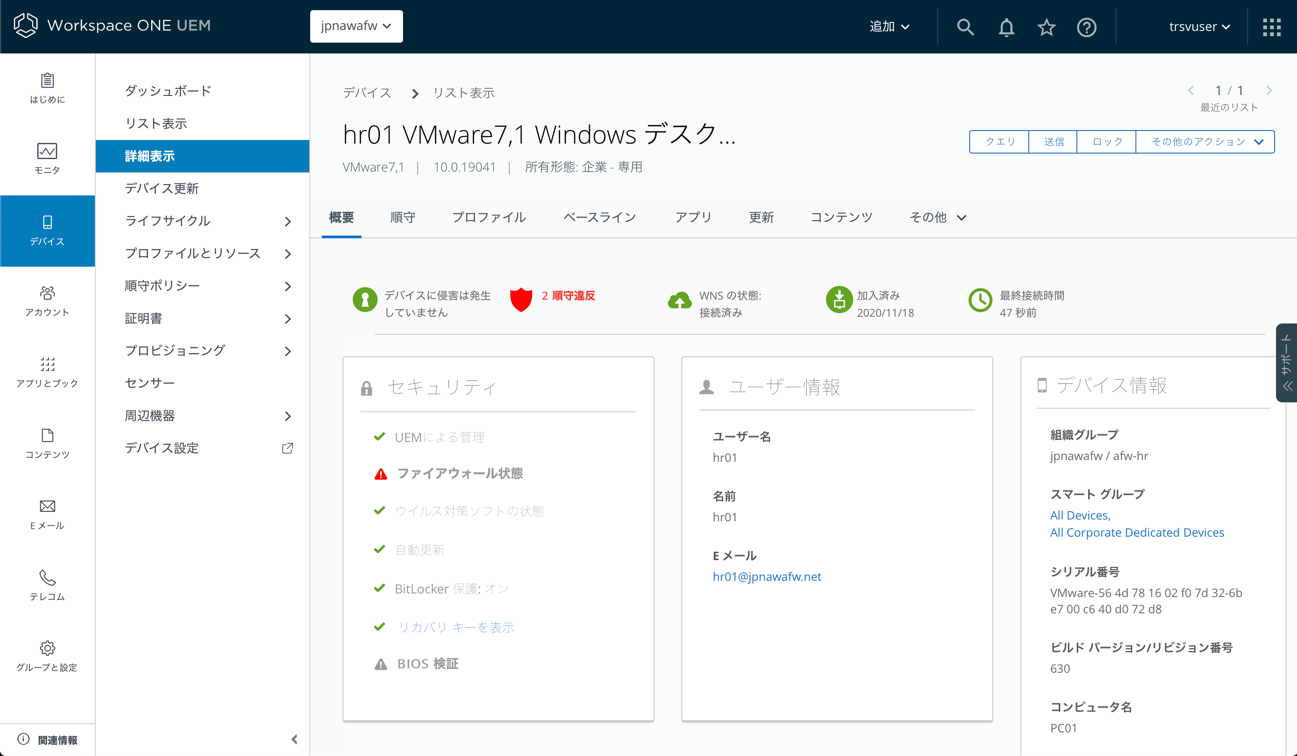The height and width of the screenshot is (756, 1297).
Task: Collapse the secondary navigation panel arrow
Action: pyautogui.click(x=294, y=740)
